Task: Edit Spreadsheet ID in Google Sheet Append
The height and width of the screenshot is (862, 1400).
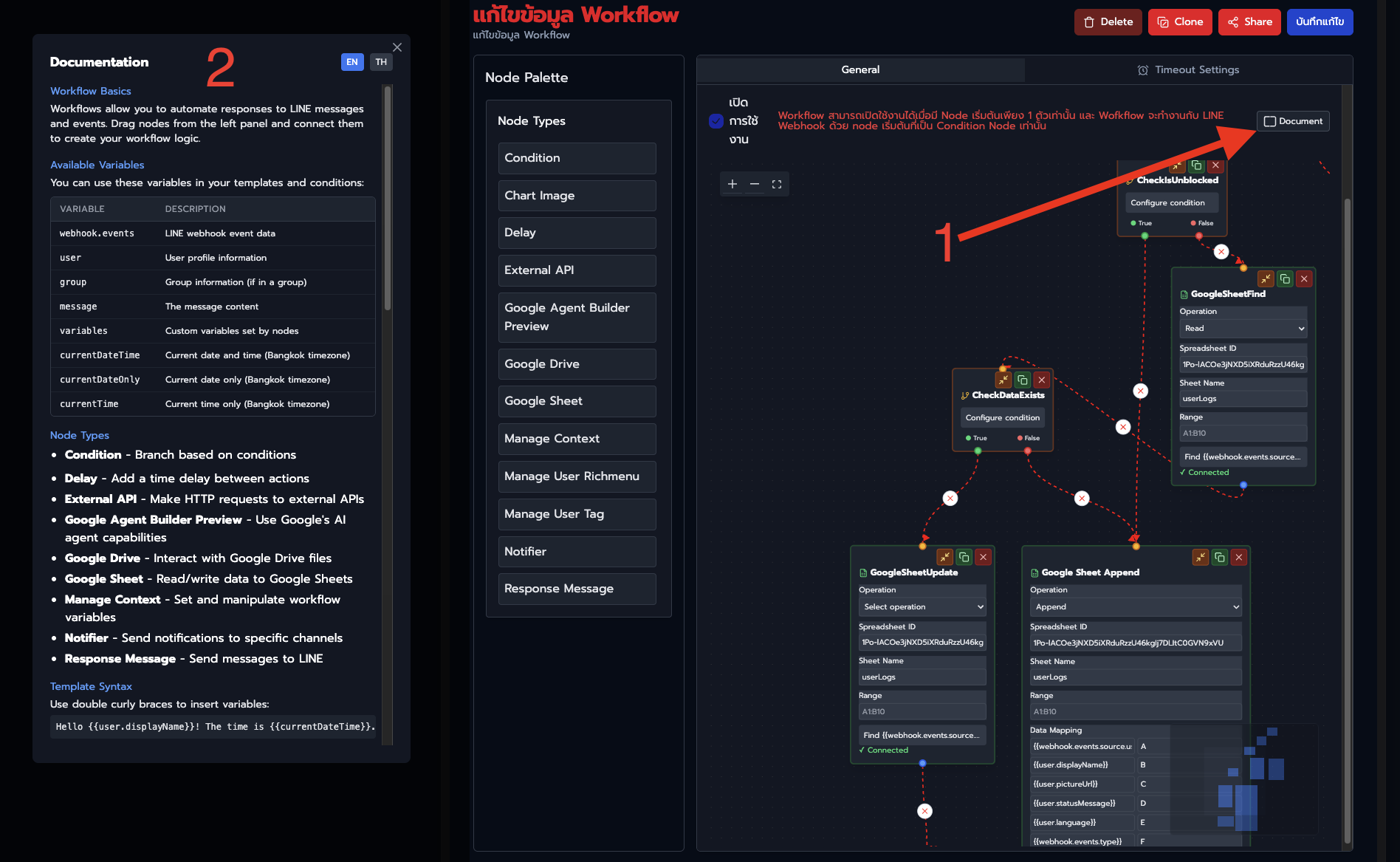Action: pos(1136,643)
